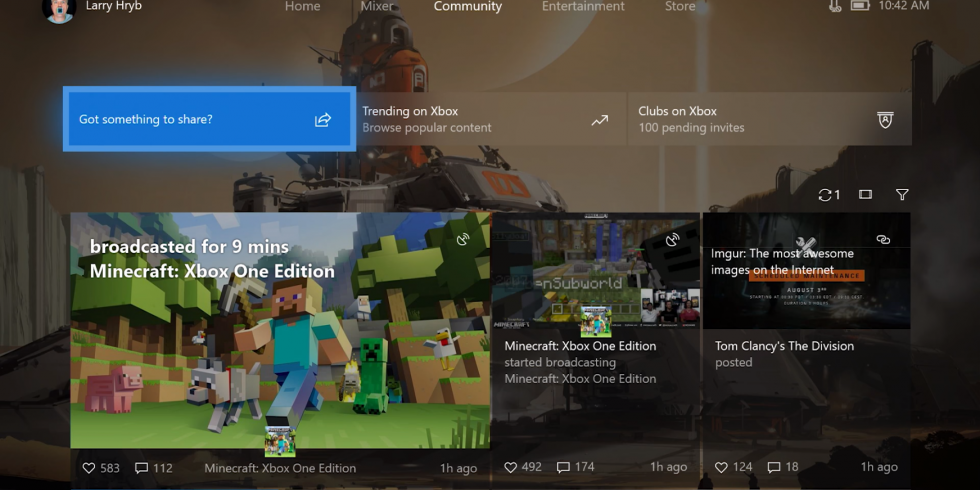
Task: Click Minecraft game thumbnail under large post
Action: coord(280,441)
